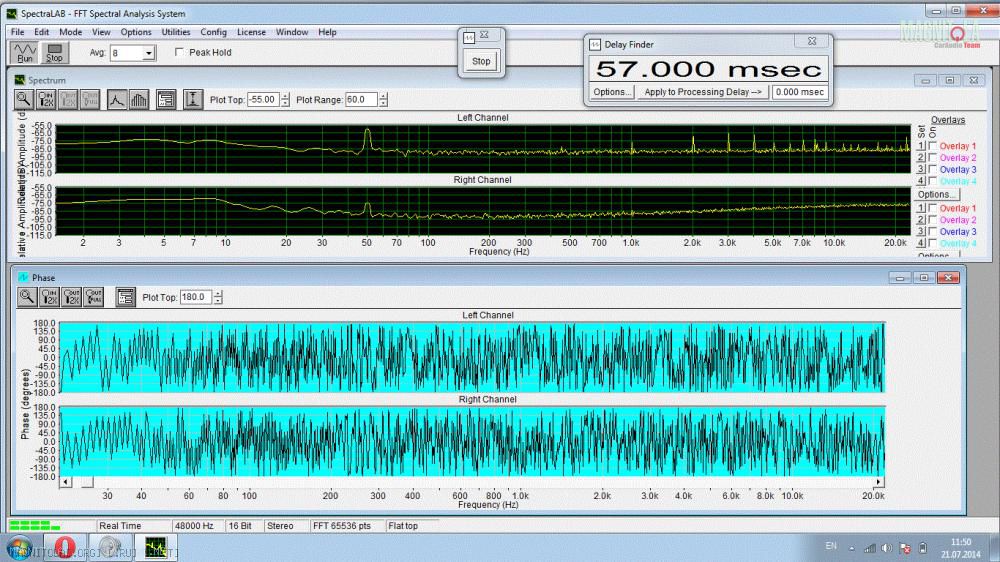Set left channel overlay 1

click(921, 146)
